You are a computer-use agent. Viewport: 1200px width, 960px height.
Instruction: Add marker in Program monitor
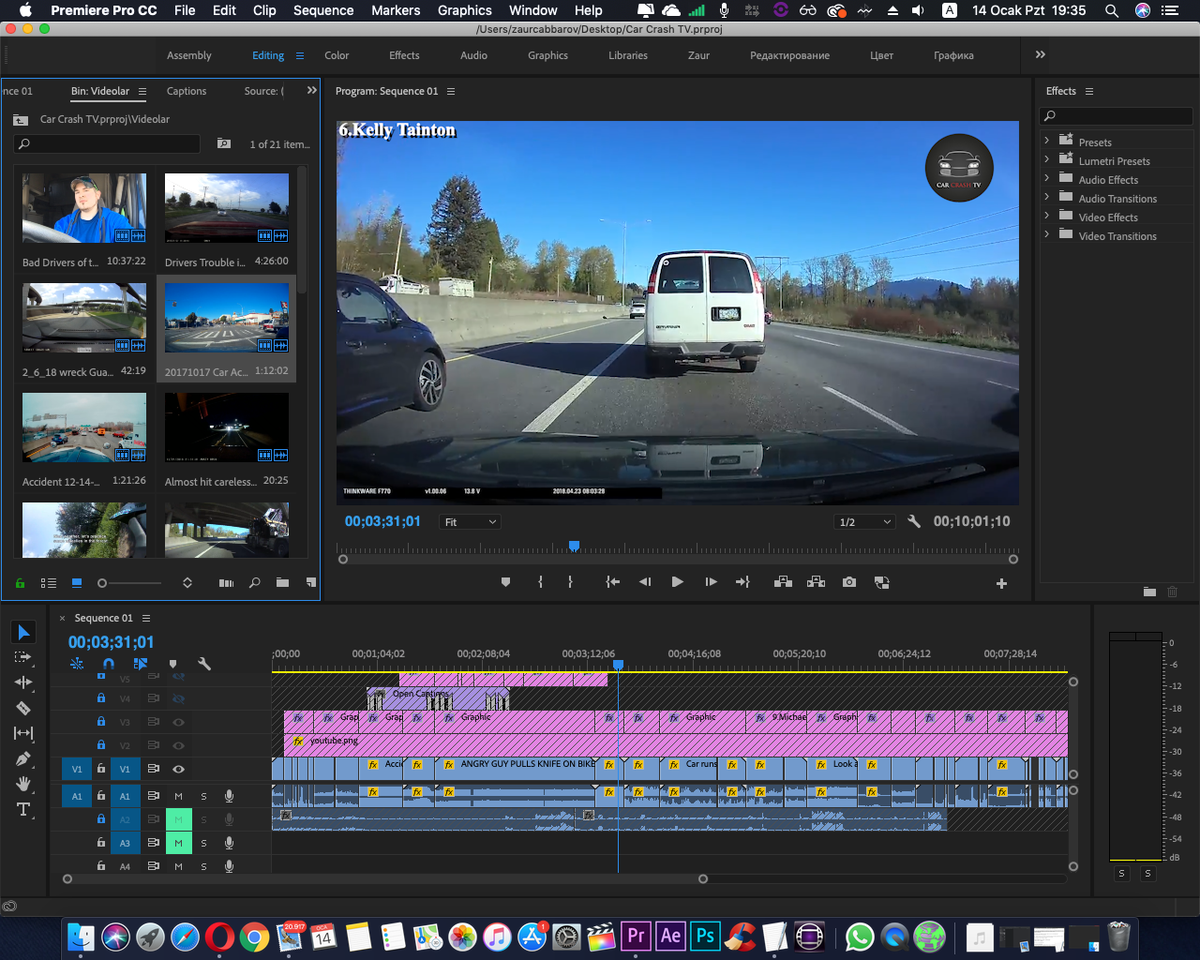[x=506, y=582]
